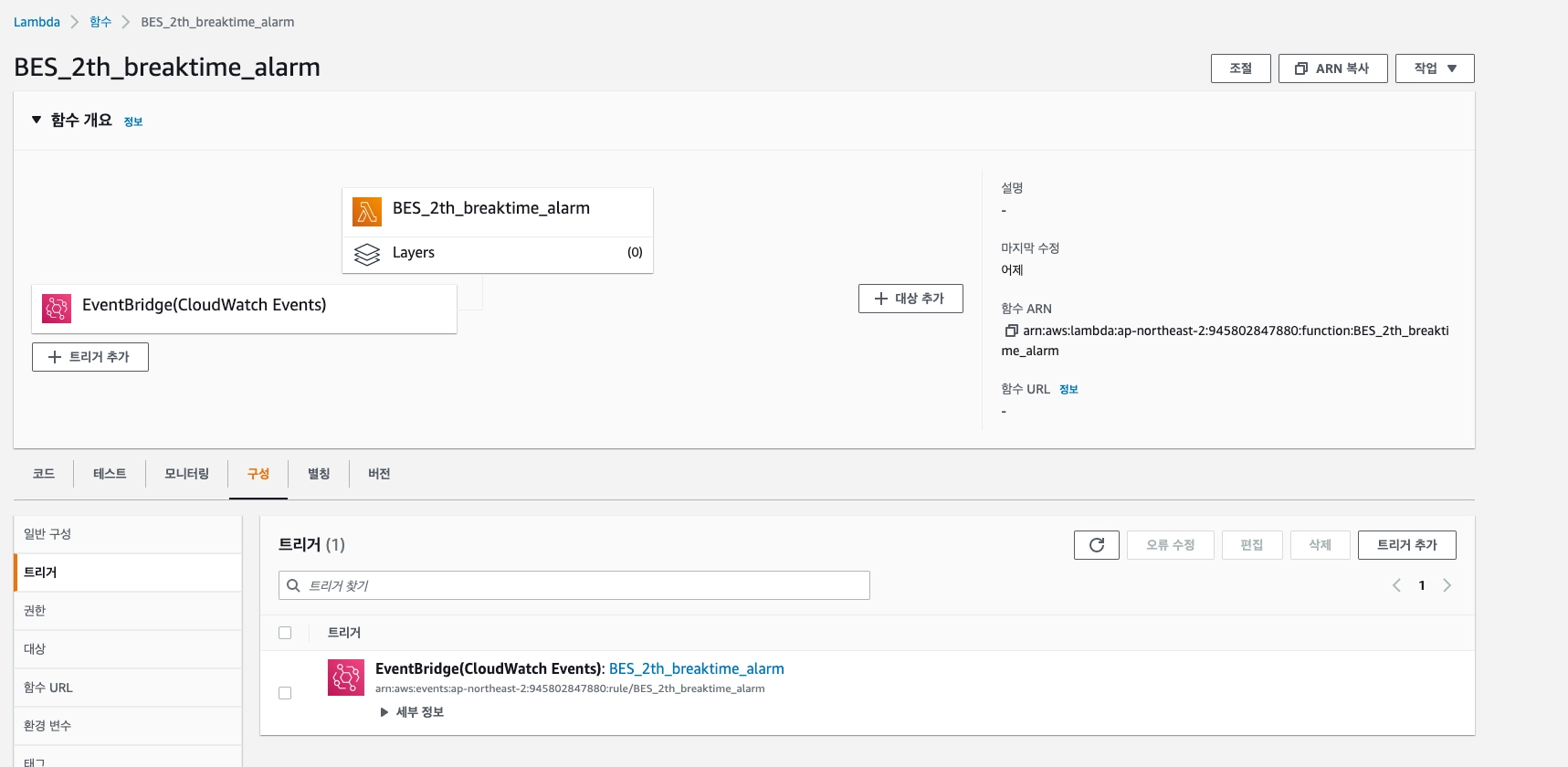Select all triggers with the header checkbox
1568x767 pixels.
coord(285,633)
